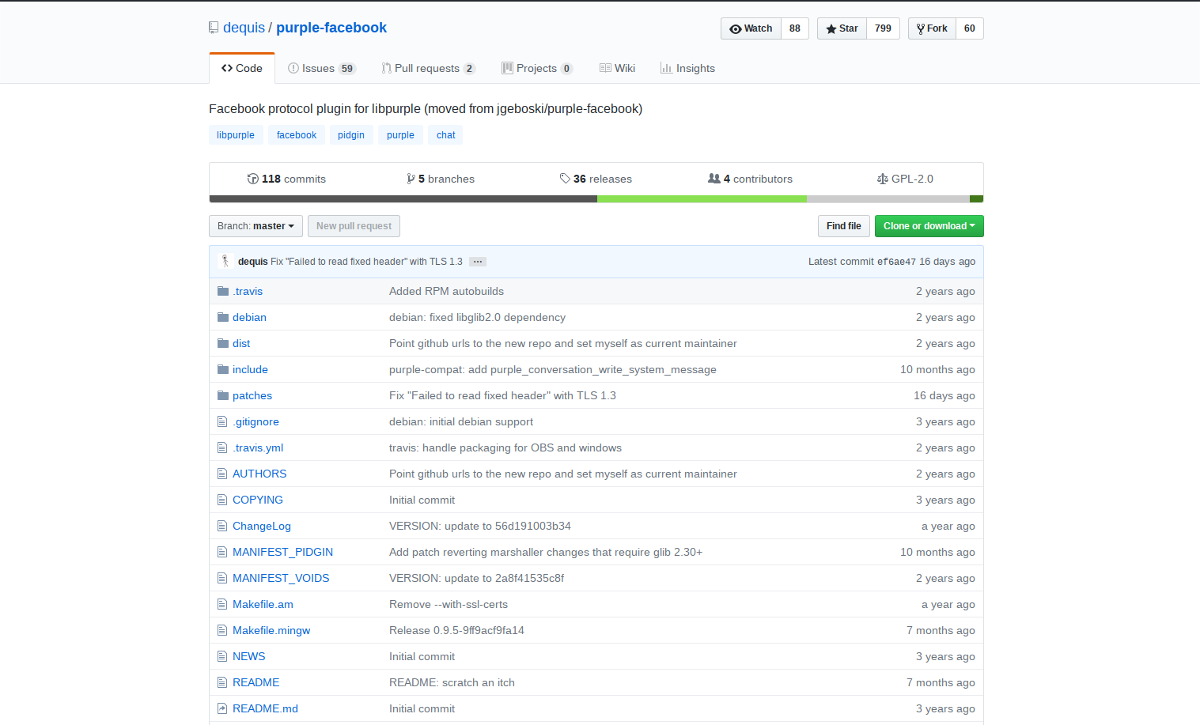Image resolution: width=1200 pixels, height=725 pixels.
Task: Click the releases tag icon
Action: coord(565,179)
